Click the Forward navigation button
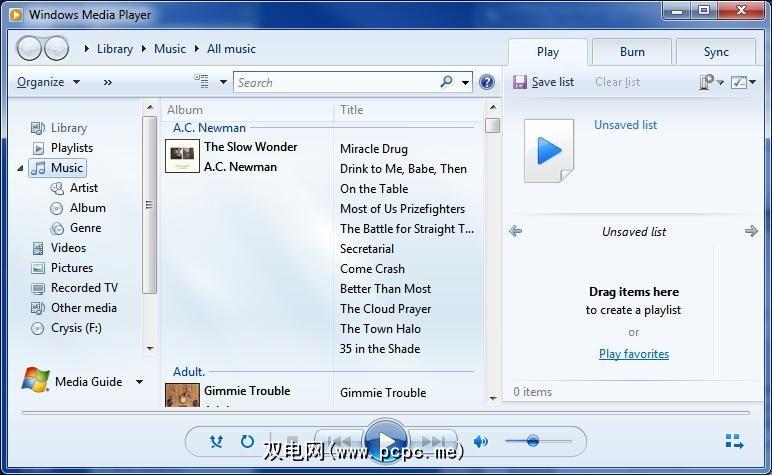The width and height of the screenshot is (772, 475). 56,49
